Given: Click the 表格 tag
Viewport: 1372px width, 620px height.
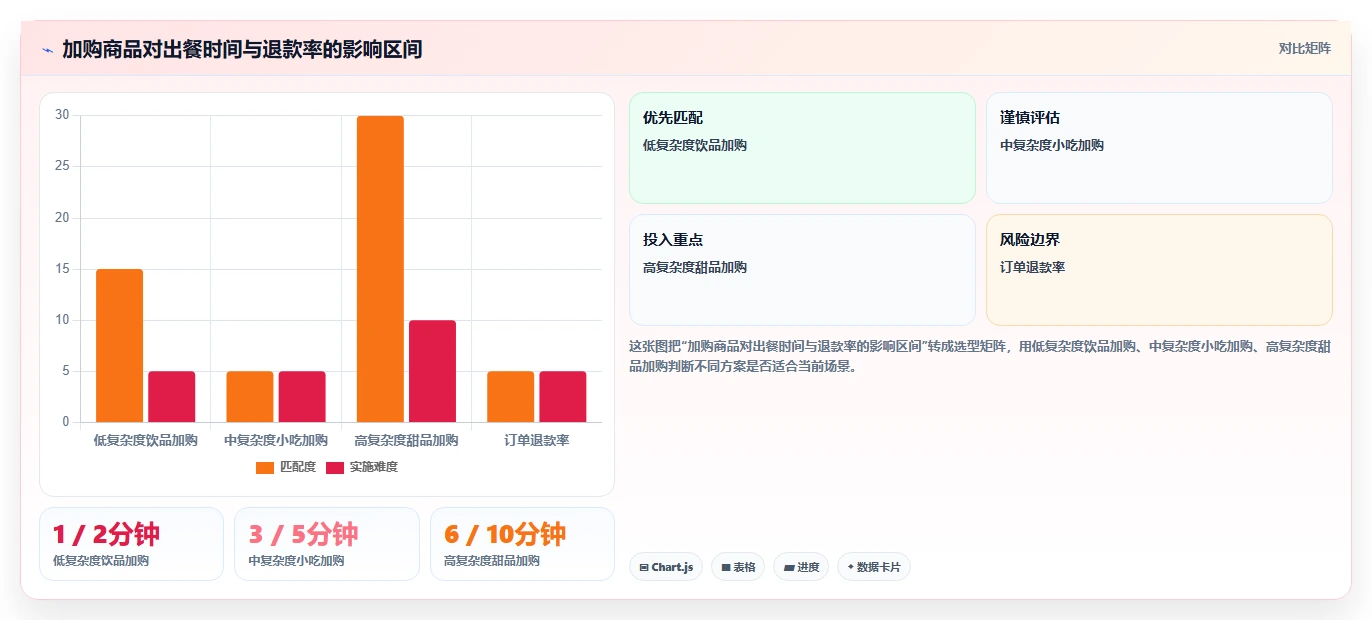Looking at the screenshot, I should point(737,567).
